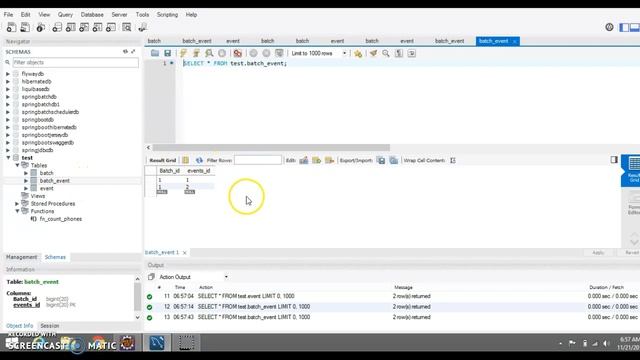Close the active batch_event query tab
Viewport: 640px width, 360px height.
tap(515, 41)
